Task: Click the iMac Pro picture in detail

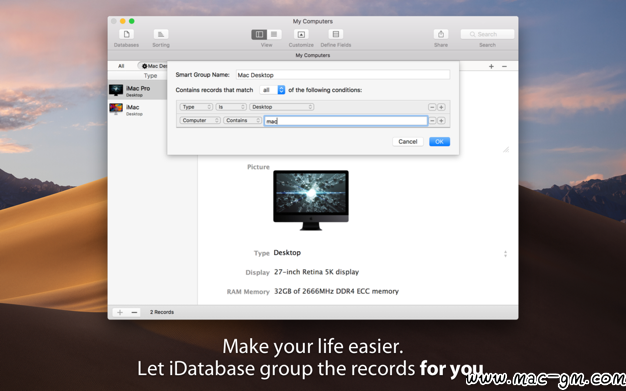Action: tap(311, 200)
